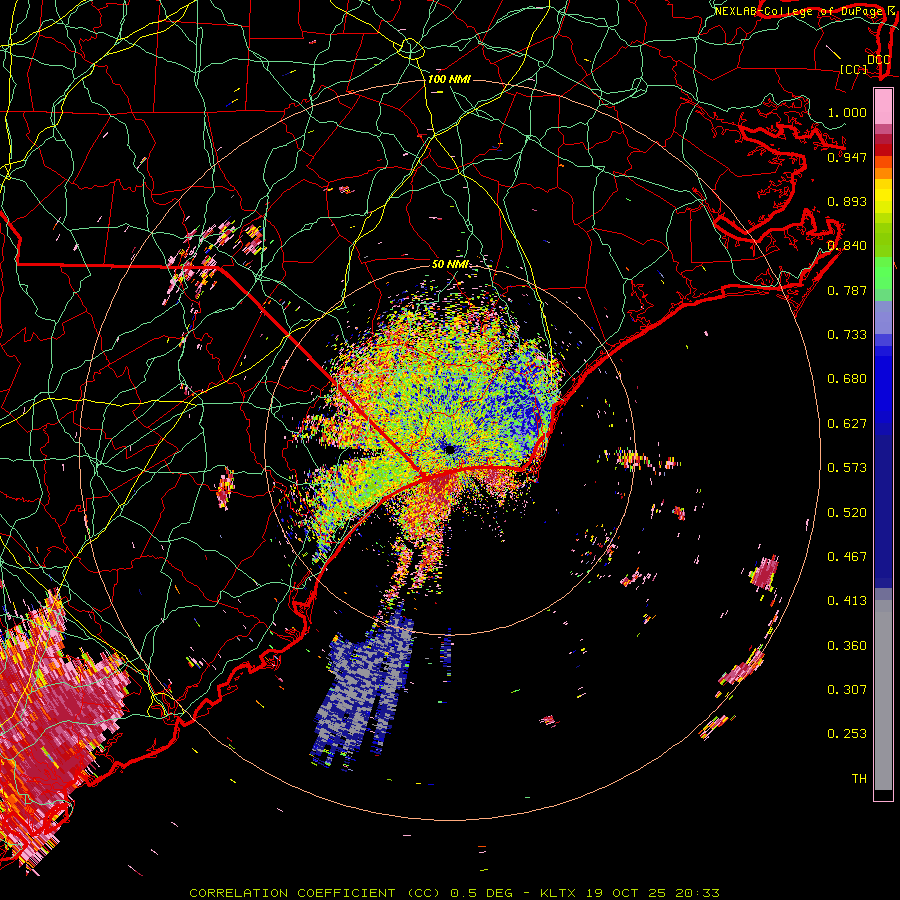Click the 19 OCT 25 date text
Viewport: 900px width, 900px height.
(626, 893)
